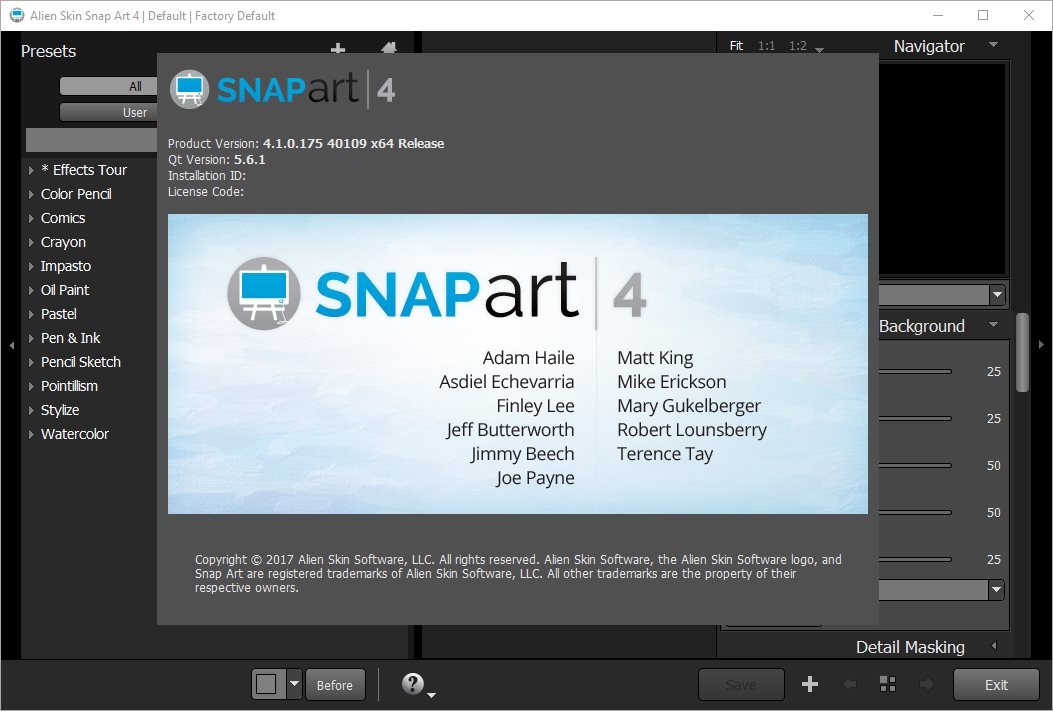Click the Exit button
Screen dimensions: 1053x711
pyautogui.click(x=996, y=685)
